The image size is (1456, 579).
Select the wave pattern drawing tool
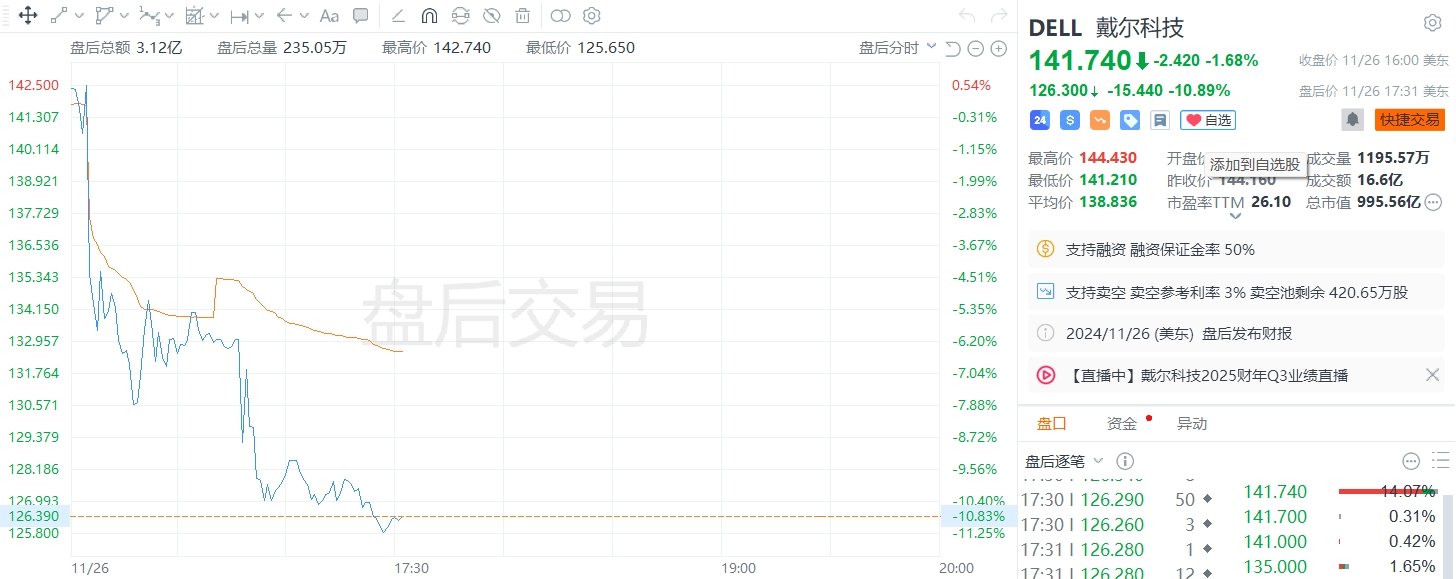pos(149,16)
